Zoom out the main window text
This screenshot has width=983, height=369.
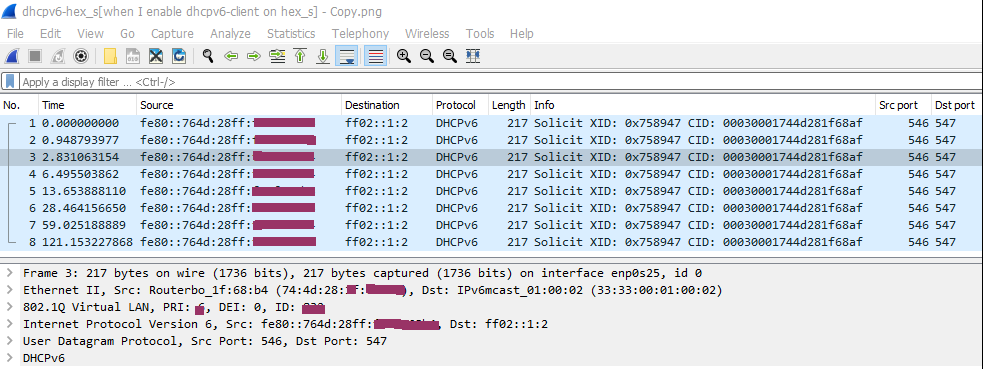pos(427,56)
